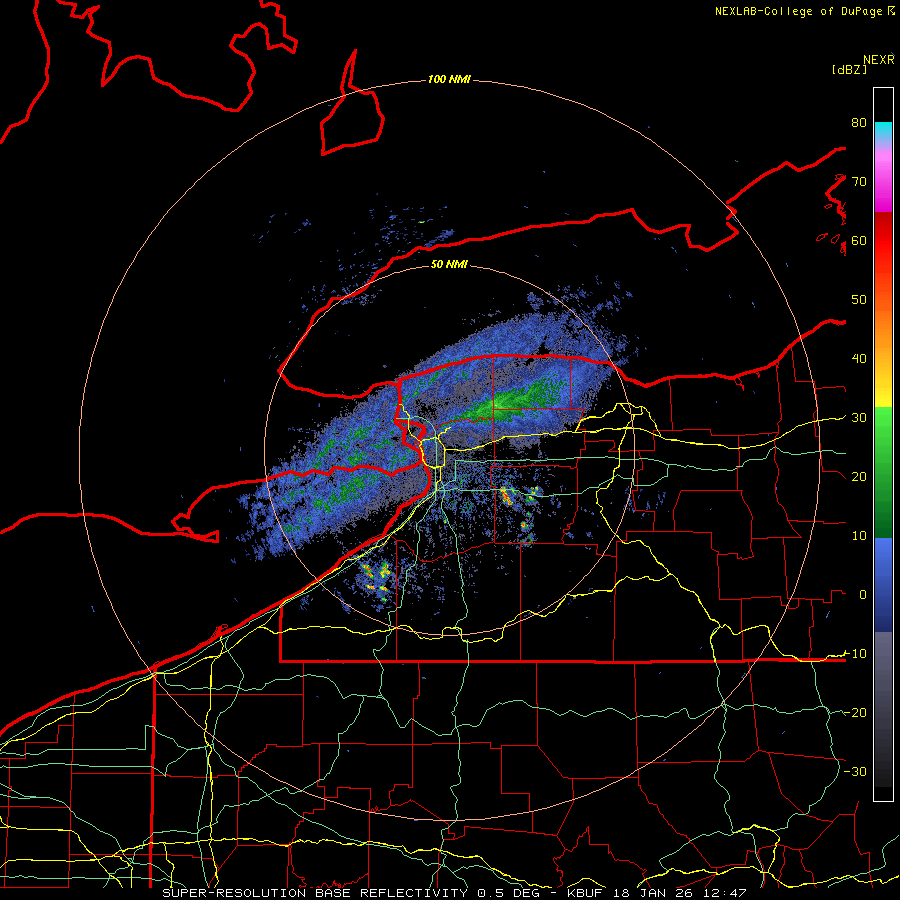Click the 50 NMI range ring label

(x=449, y=264)
